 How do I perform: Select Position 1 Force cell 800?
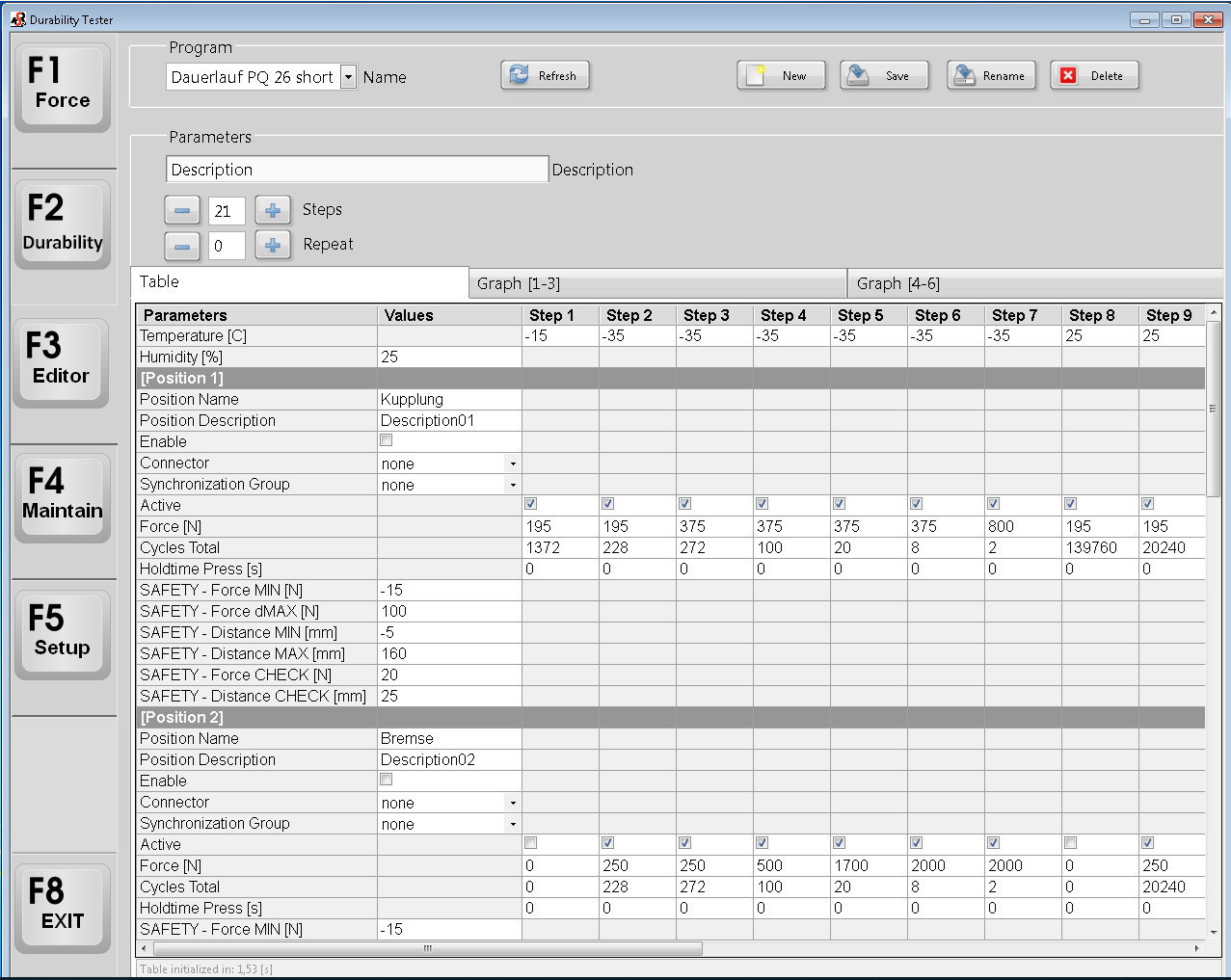pyautogui.click(x=1023, y=526)
